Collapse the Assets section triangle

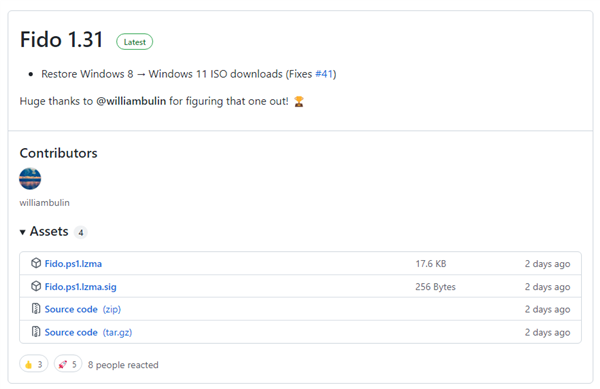[x=23, y=232]
